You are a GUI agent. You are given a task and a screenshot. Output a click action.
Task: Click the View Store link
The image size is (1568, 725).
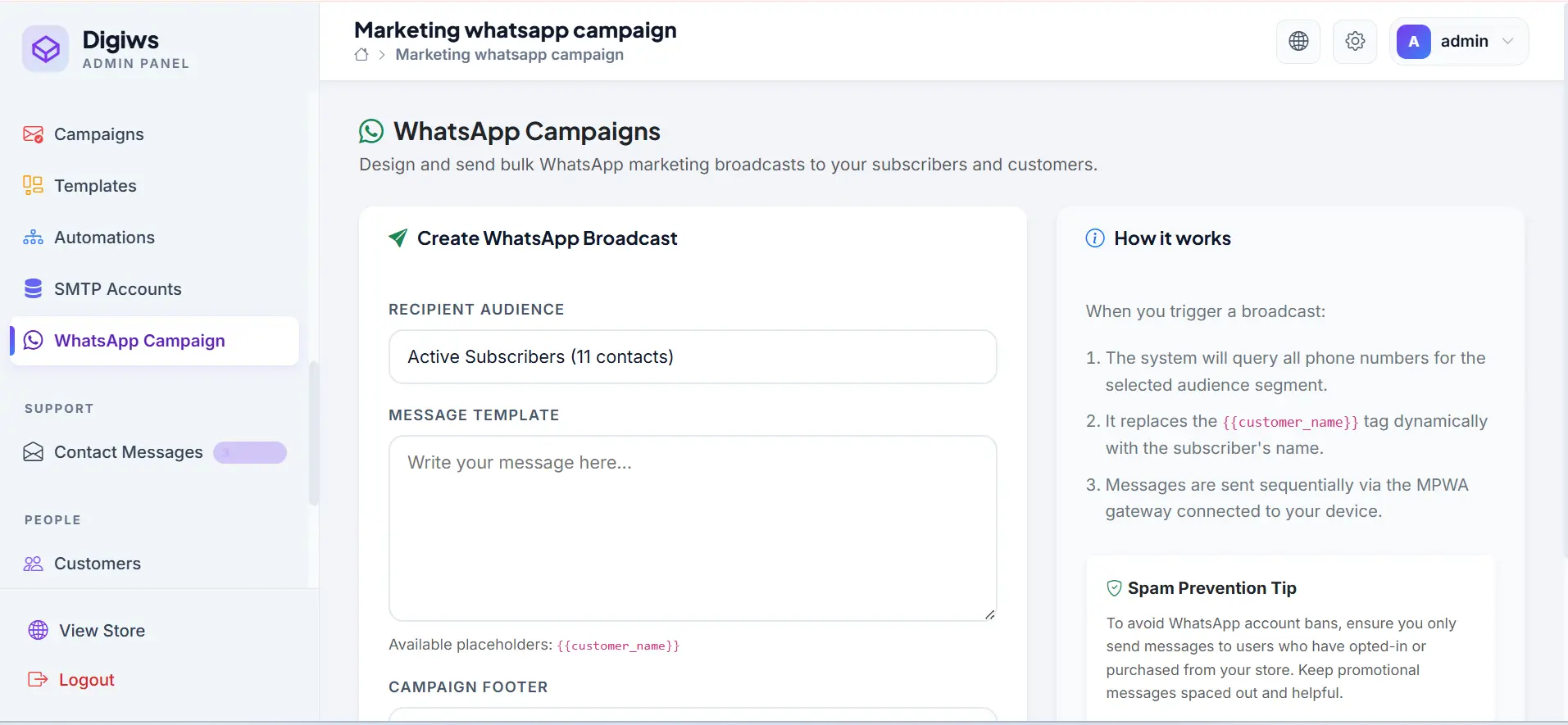click(102, 631)
